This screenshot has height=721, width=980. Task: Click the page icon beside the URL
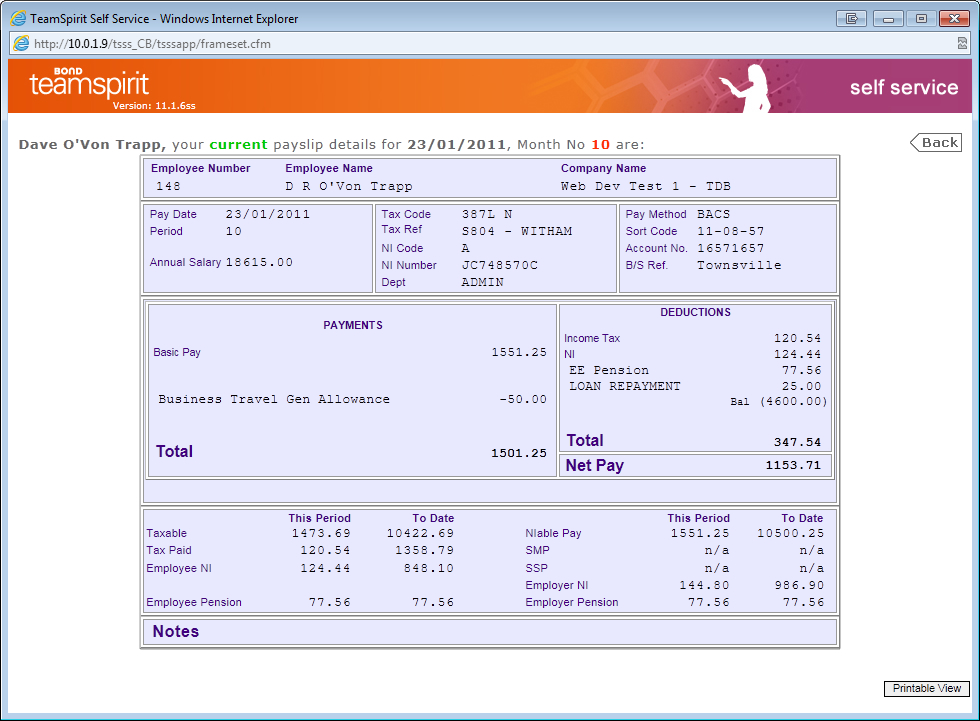[x=21, y=44]
